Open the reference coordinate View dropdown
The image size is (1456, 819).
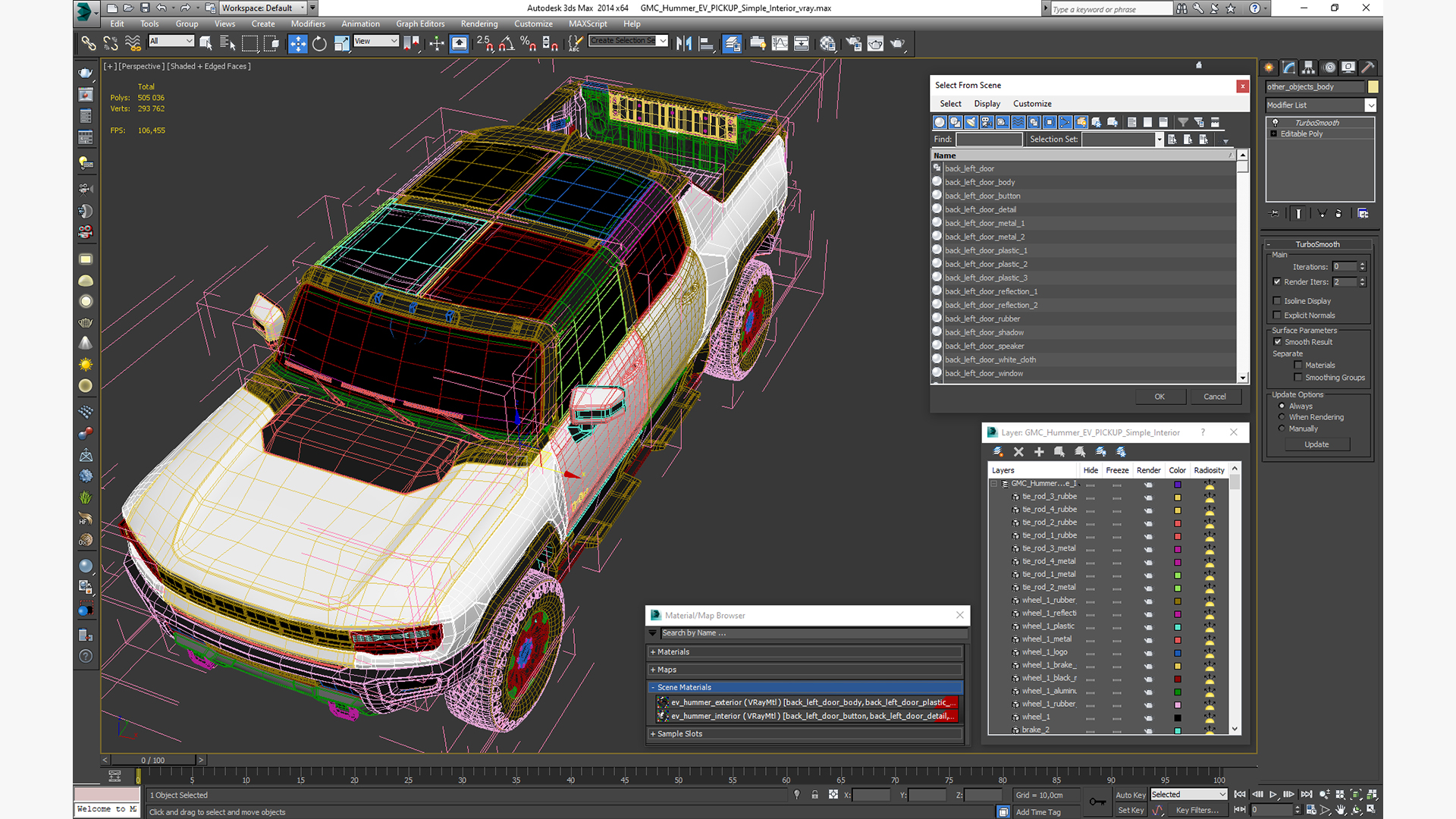(376, 41)
